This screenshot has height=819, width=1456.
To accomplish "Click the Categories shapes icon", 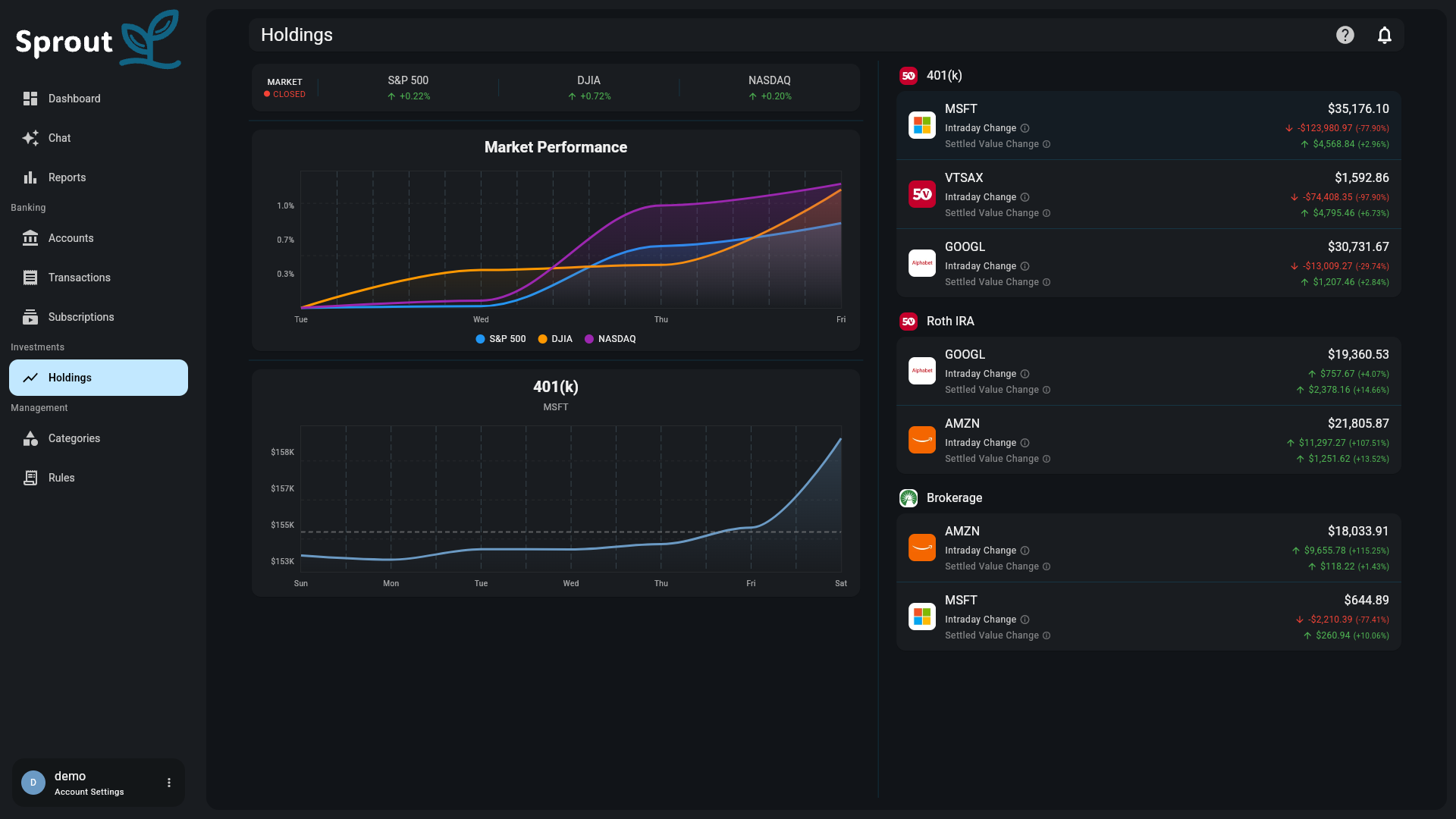I will pyautogui.click(x=30, y=438).
